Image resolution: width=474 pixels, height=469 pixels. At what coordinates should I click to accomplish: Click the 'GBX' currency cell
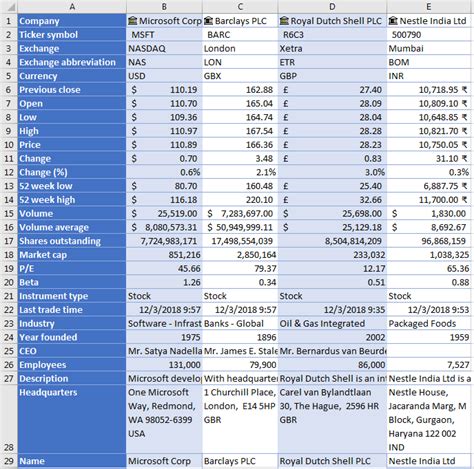[x=240, y=76]
